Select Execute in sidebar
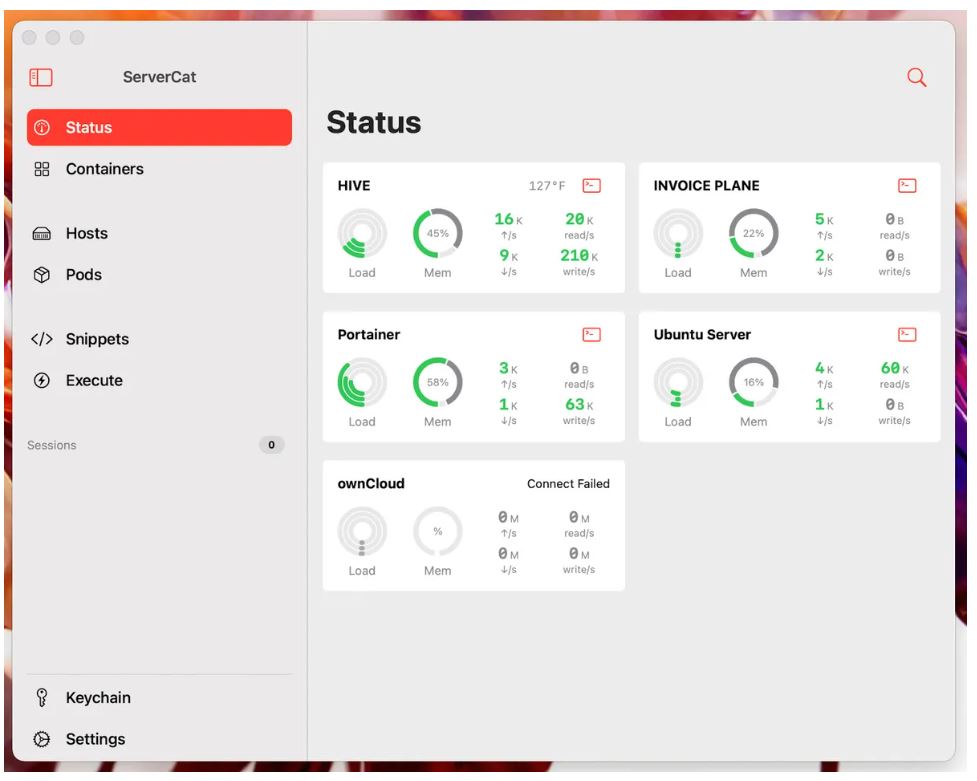The image size is (977, 781). coord(93,381)
